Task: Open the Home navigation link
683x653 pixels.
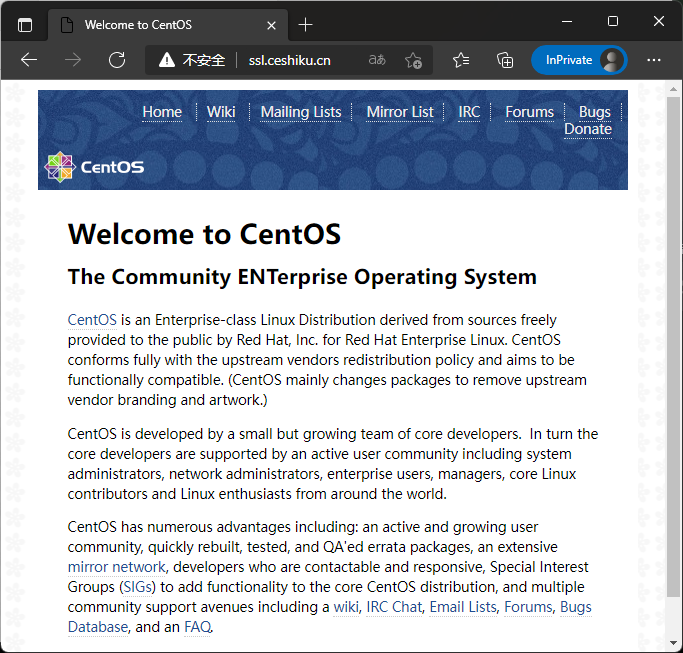Action: pos(162,112)
